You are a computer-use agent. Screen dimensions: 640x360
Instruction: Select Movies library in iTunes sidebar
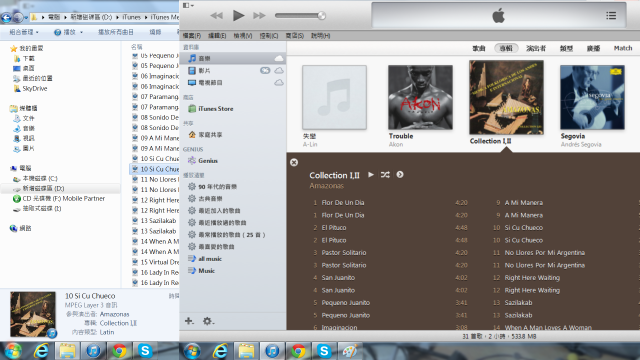tap(233, 71)
